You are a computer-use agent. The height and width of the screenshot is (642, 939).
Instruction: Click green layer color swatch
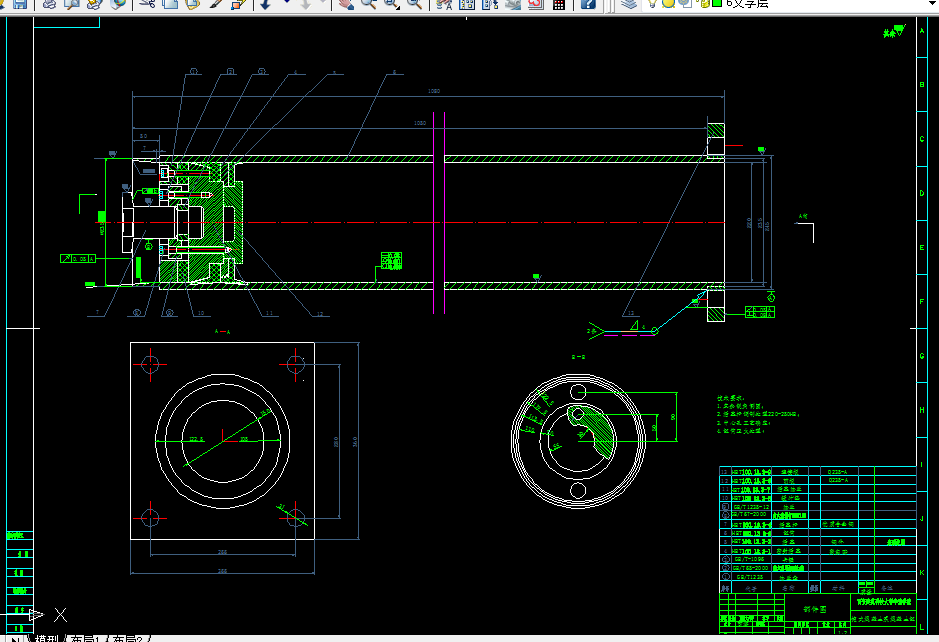point(717,4)
